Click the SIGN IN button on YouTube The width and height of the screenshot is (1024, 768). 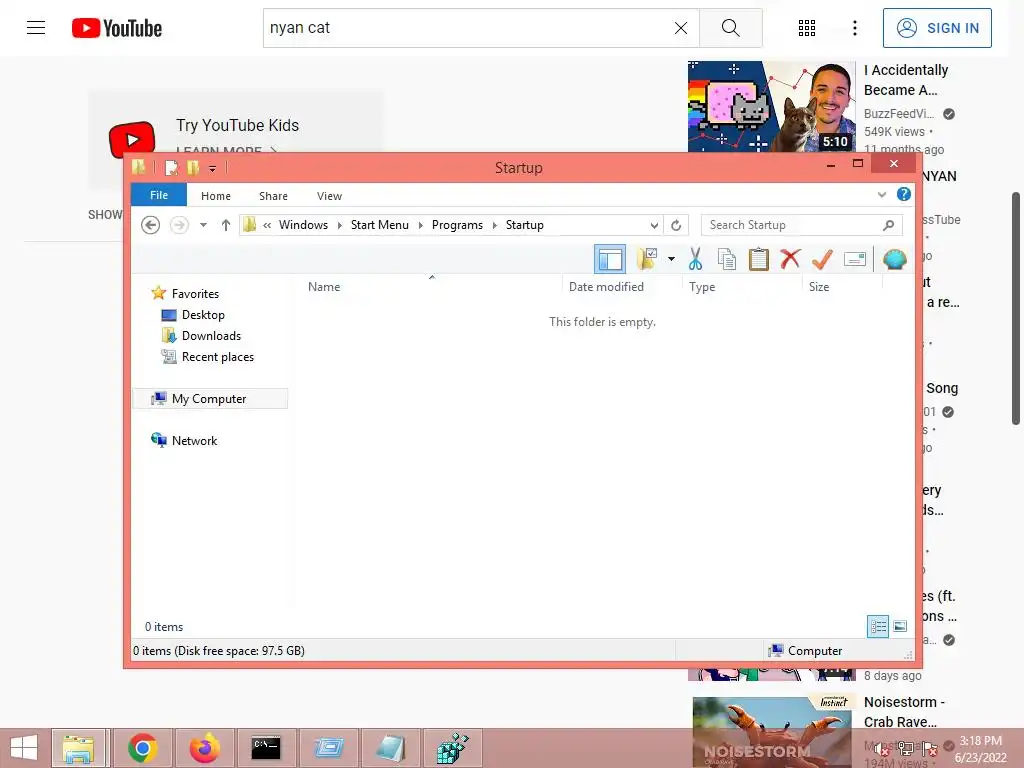click(x=937, y=28)
